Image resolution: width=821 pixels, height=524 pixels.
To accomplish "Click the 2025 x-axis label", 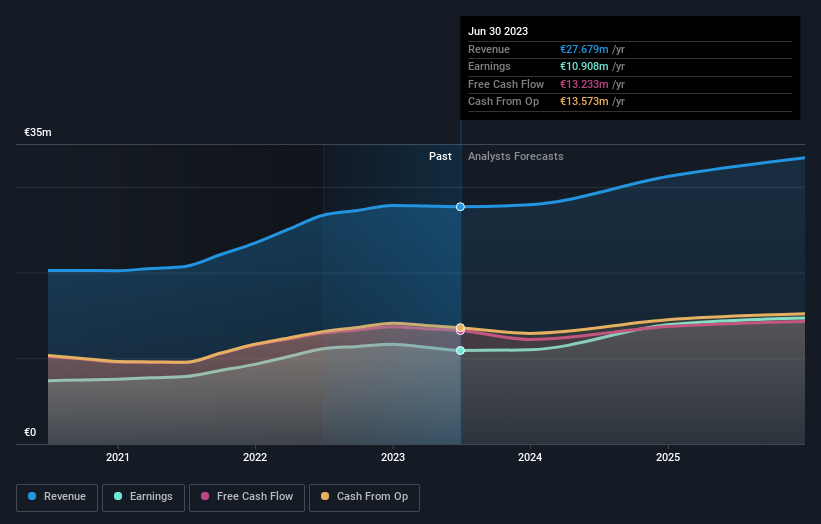I will 668,458.
